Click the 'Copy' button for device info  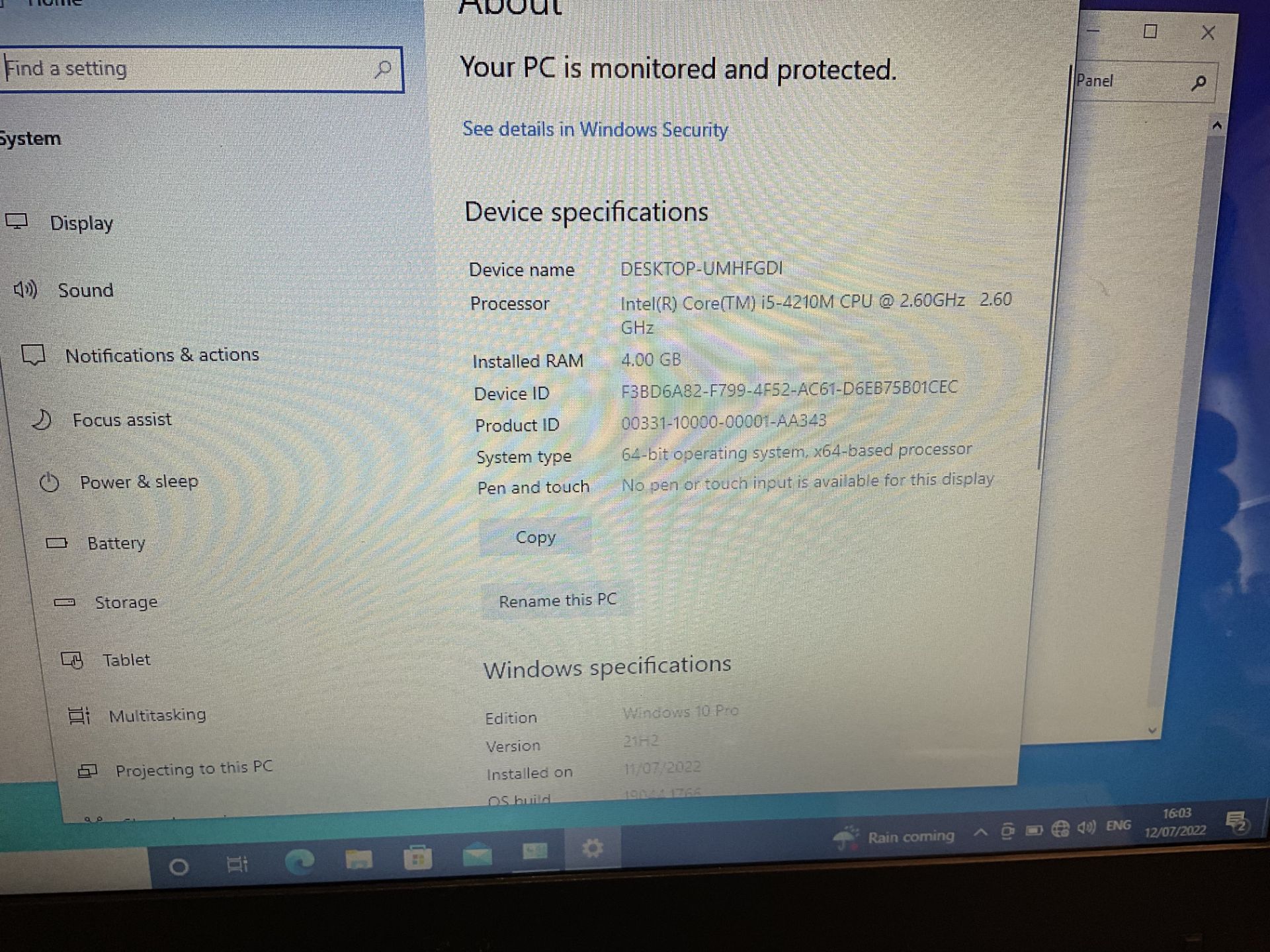(535, 537)
